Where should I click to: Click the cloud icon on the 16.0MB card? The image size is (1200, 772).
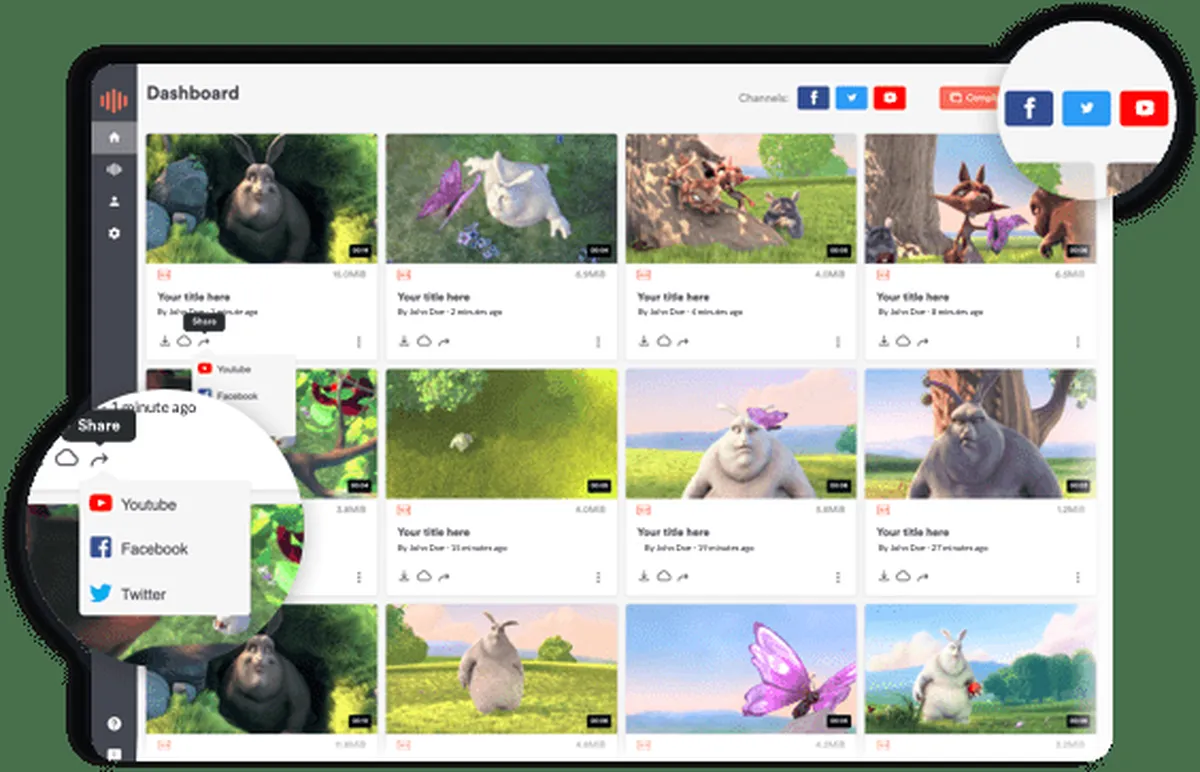tap(184, 341)
